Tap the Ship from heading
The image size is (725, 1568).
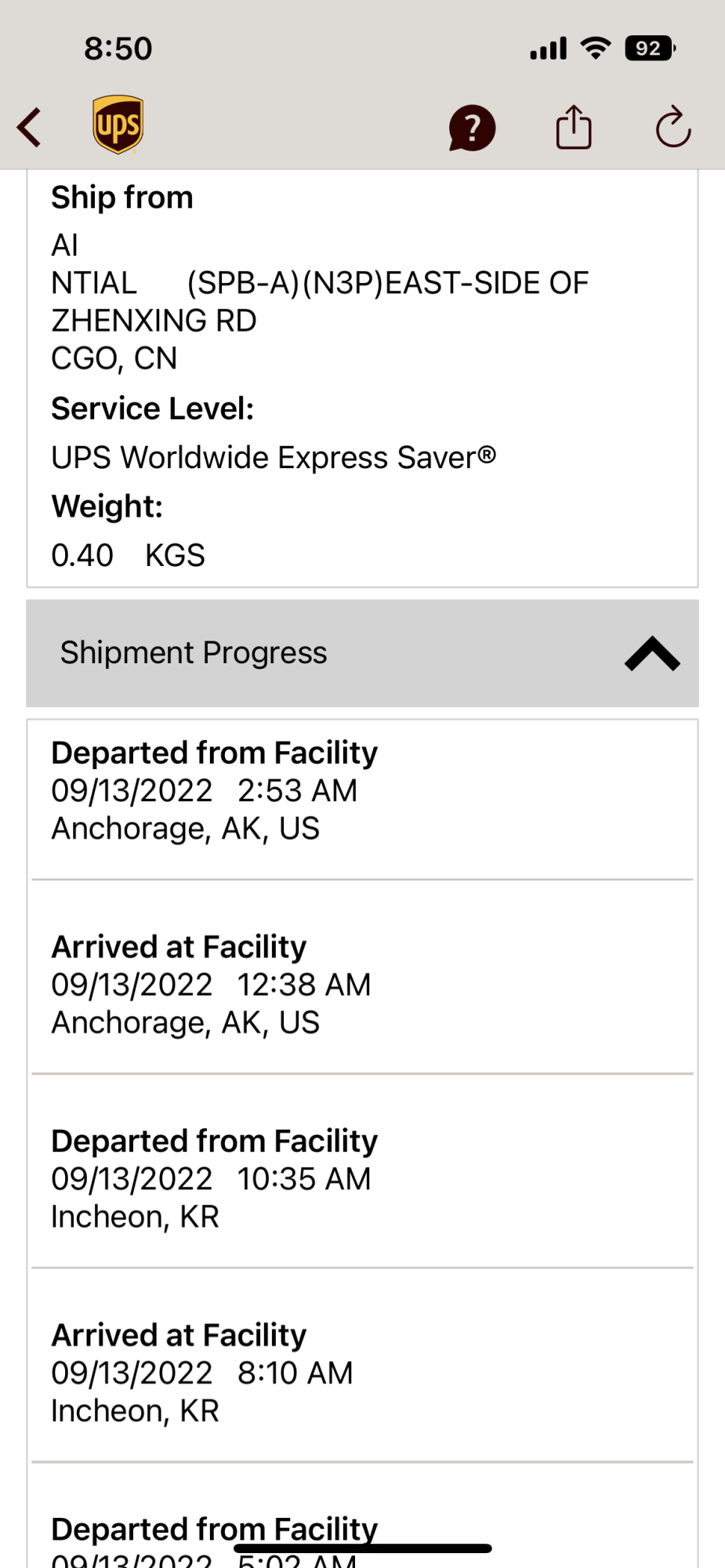coord(122,198)
